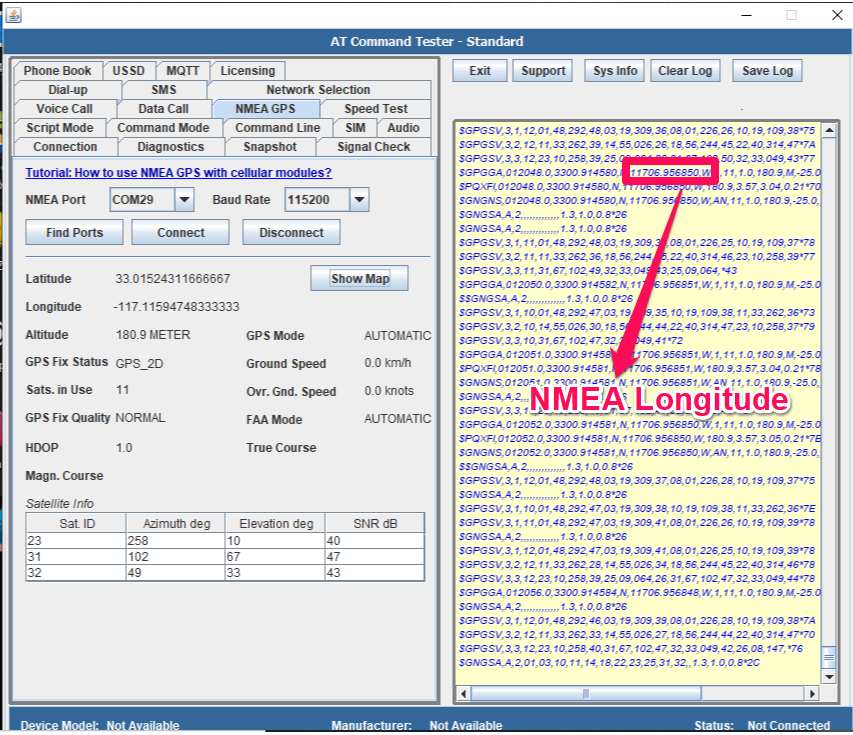Click the Sat. ID column header
Viewport: 853px width, 735px height.
point(77,524)
